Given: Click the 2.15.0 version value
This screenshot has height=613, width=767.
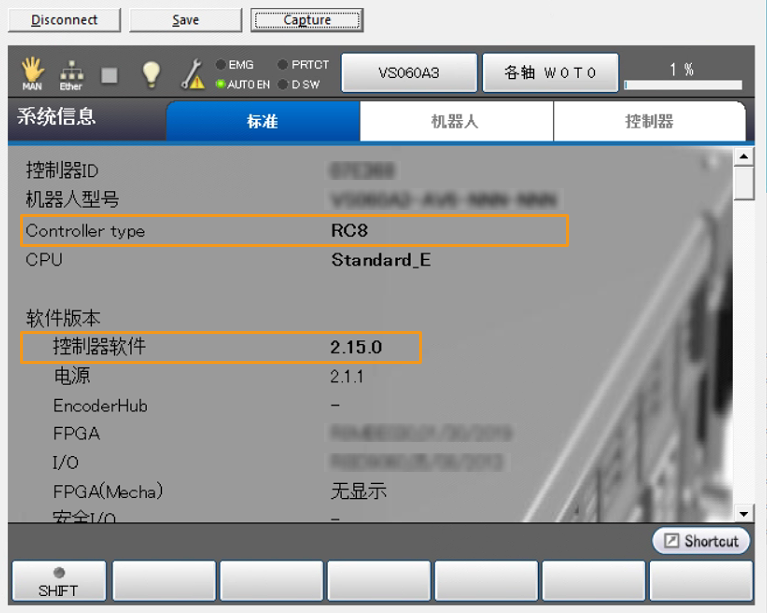Looking at the screenshot, I should (x=356, y=347).
